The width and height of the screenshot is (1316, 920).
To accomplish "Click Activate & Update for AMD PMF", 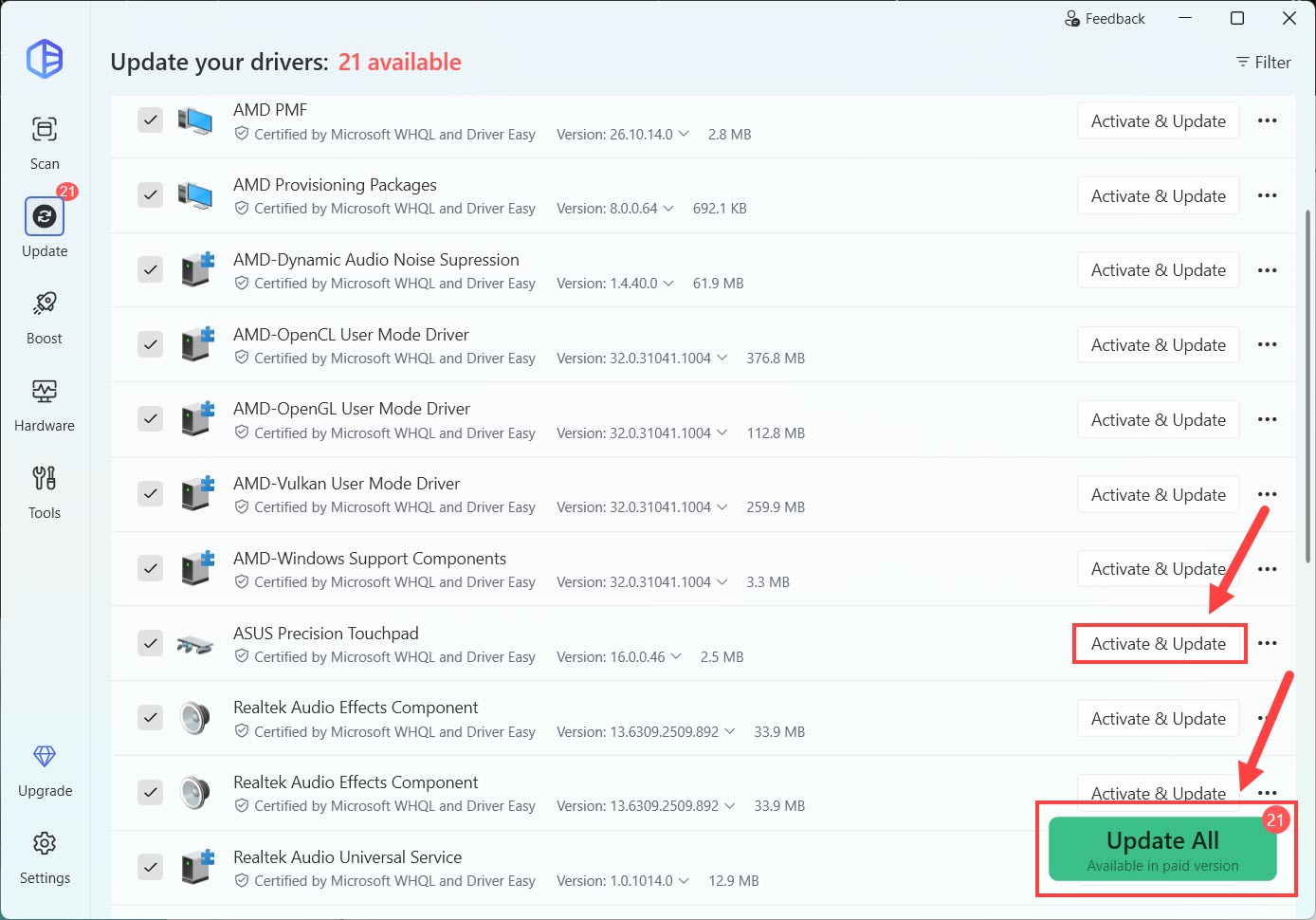I will tap(1159, 120).
